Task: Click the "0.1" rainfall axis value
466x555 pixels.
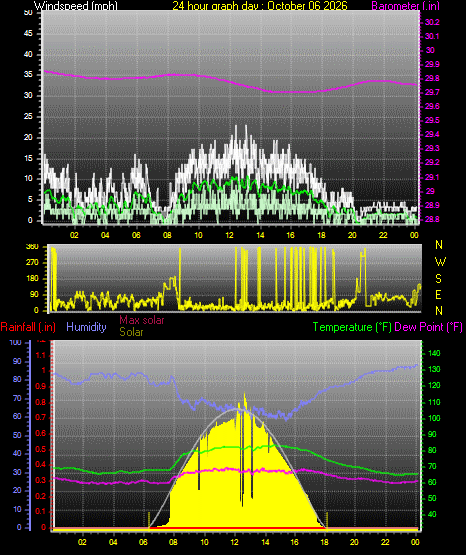Action: tap(41, 511)
